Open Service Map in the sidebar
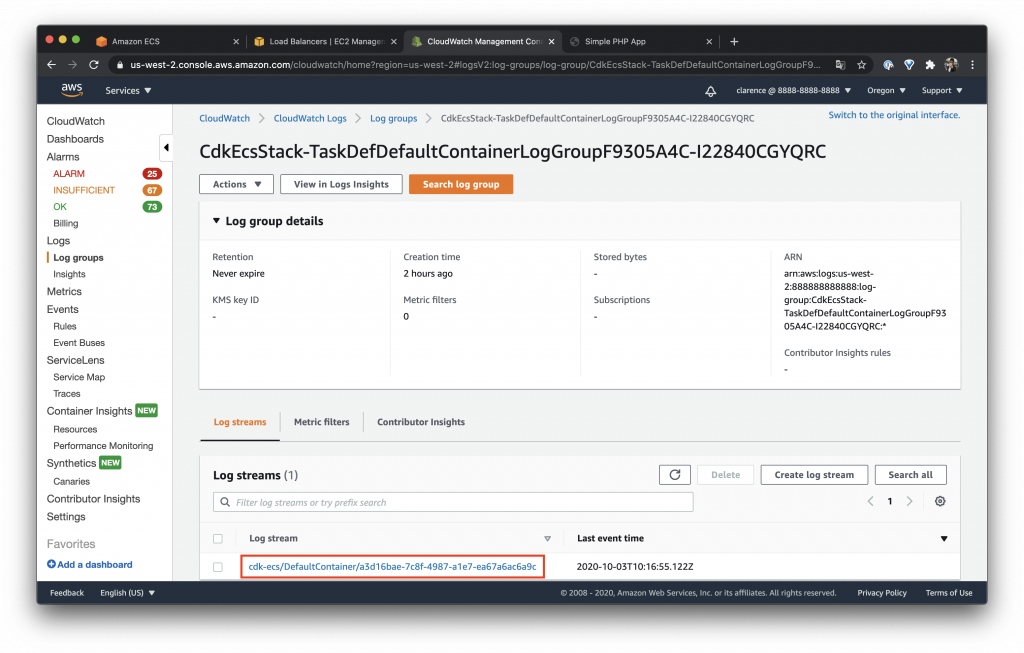Screen dimensions: 1024x653 [x=79, y=377]
